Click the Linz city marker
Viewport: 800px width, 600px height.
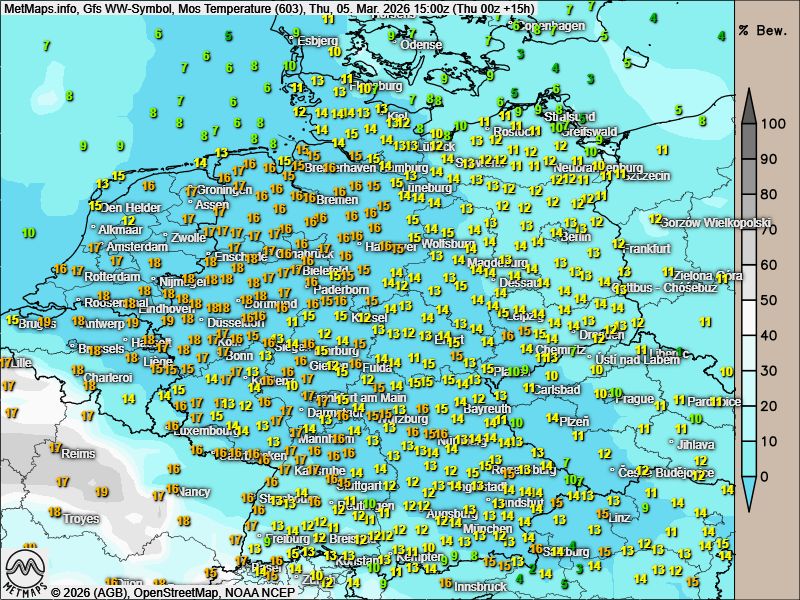click(x=603, y=517)
